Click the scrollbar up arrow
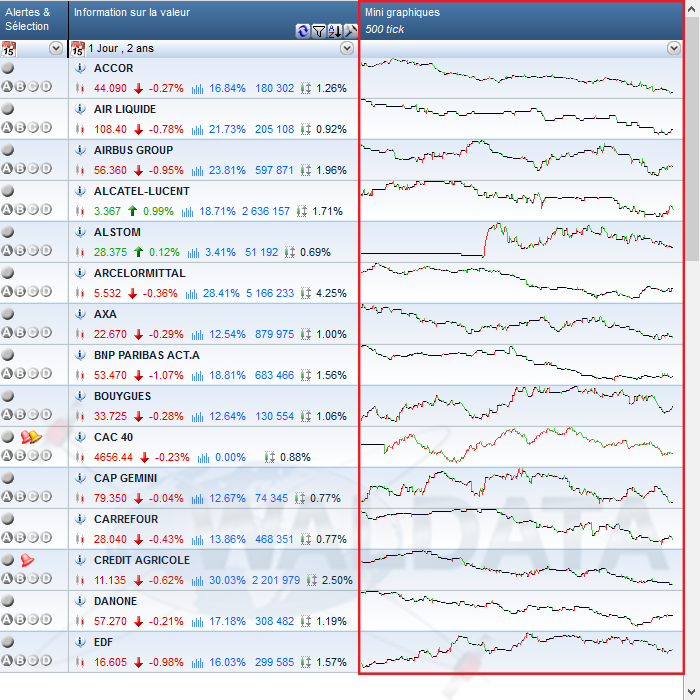The height and width of the screenshot is (700, 700). pyautogui.click(x=692, y=8)
